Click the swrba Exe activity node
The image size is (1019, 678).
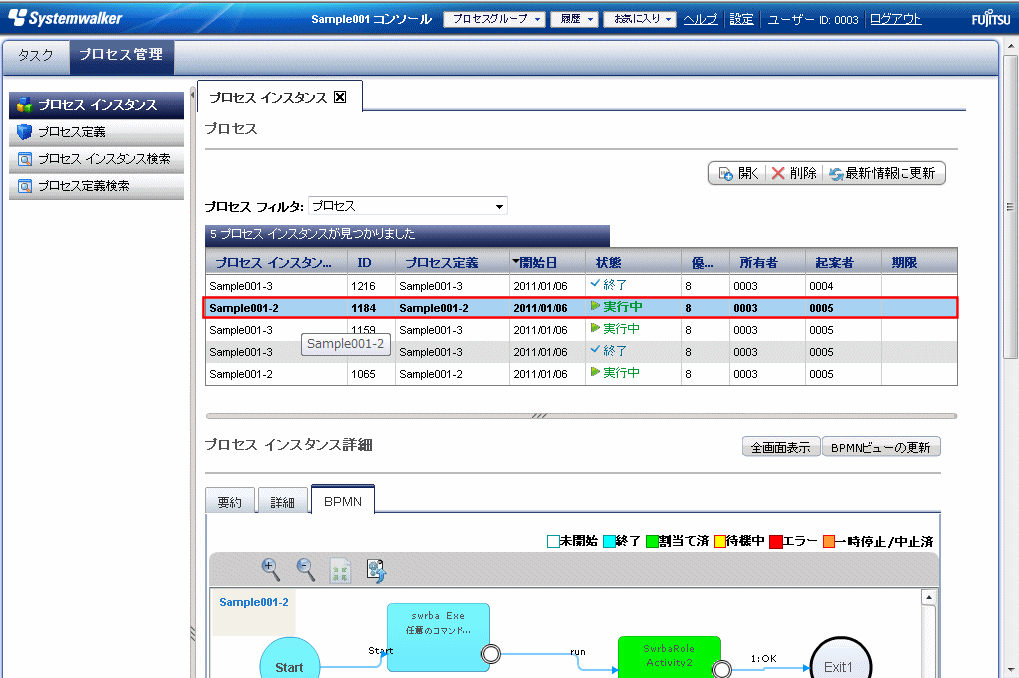(x=438, y=637)
